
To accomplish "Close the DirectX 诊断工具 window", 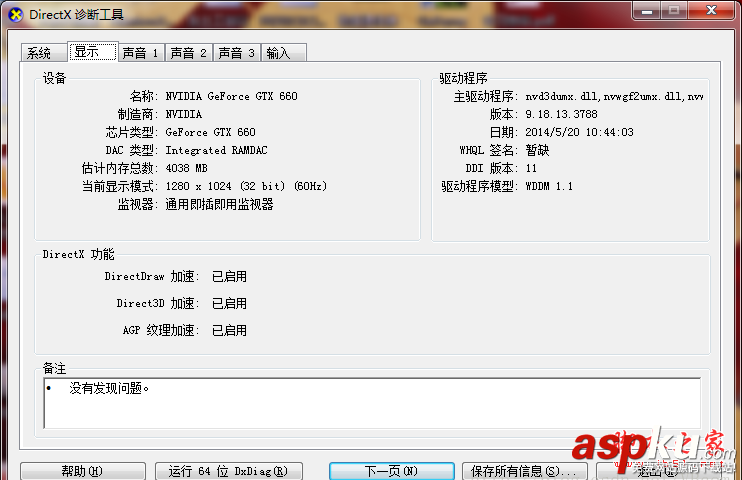I will point(711,11).
